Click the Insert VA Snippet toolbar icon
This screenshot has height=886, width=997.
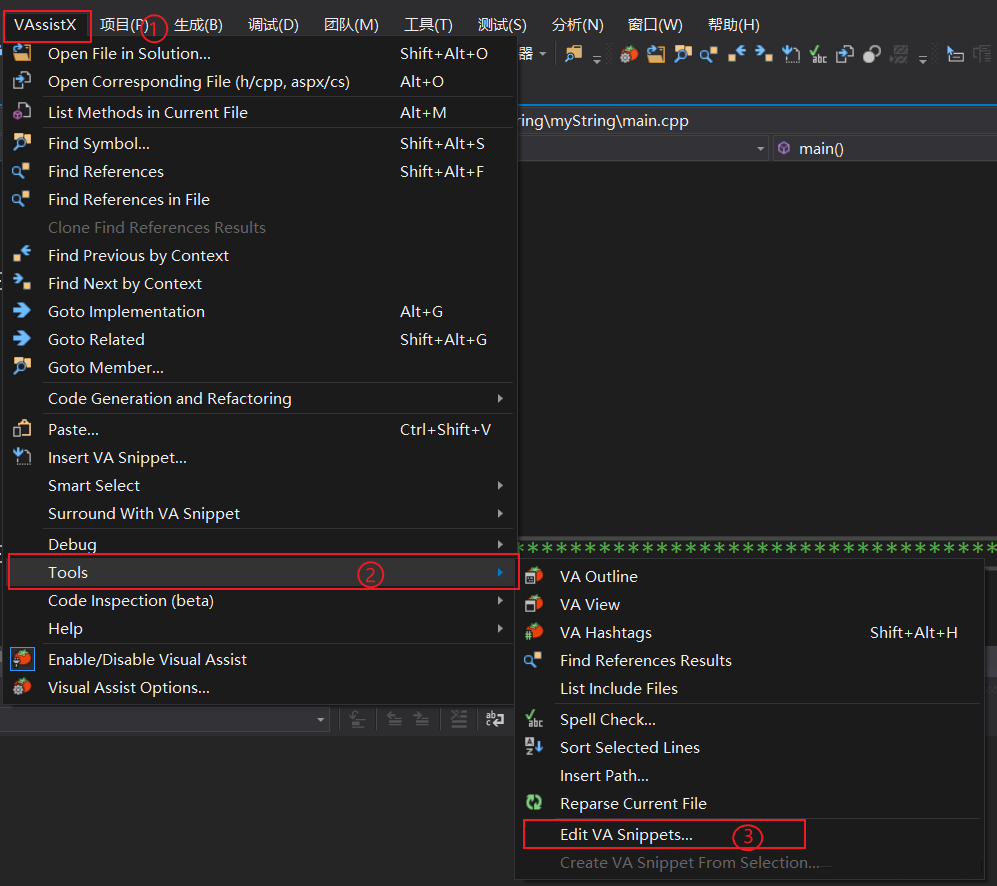click(791, 54)
